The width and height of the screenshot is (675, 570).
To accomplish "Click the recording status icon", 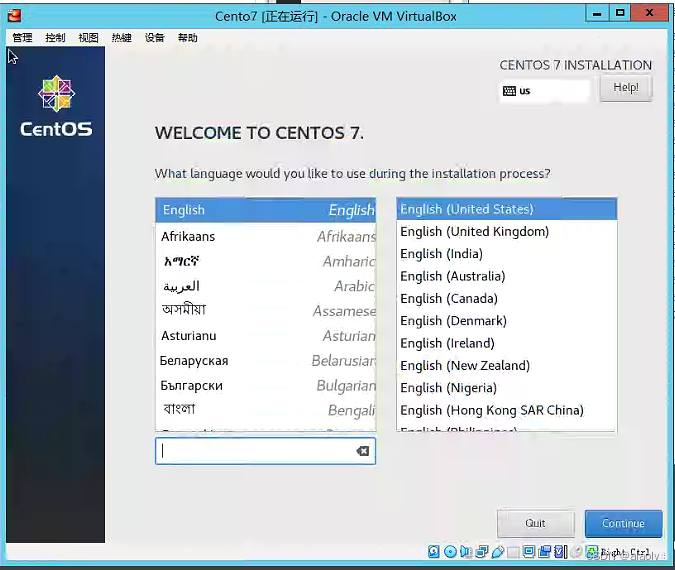I will click(545, 551).
